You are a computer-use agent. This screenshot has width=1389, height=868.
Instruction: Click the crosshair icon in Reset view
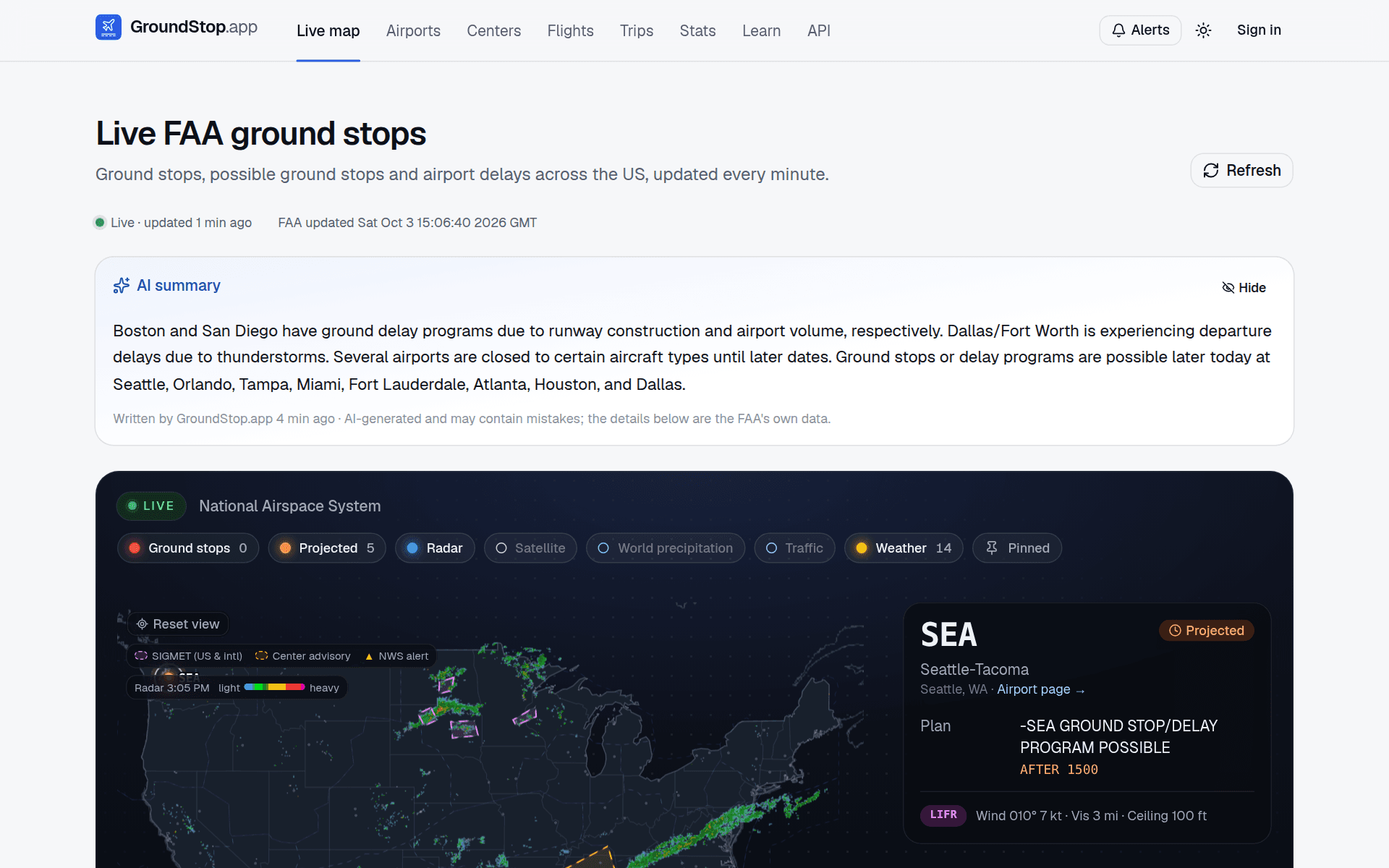(142, 624)
